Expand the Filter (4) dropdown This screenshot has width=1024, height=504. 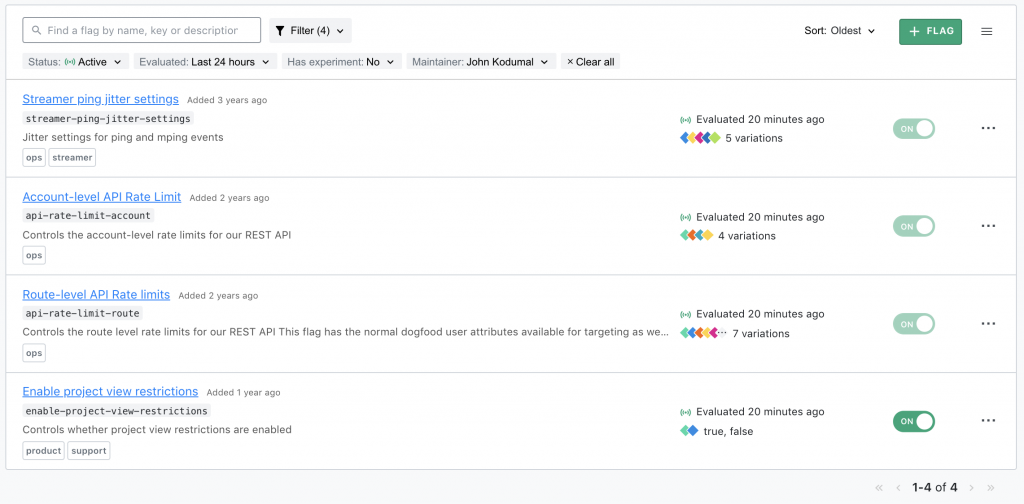coord(310,31)
